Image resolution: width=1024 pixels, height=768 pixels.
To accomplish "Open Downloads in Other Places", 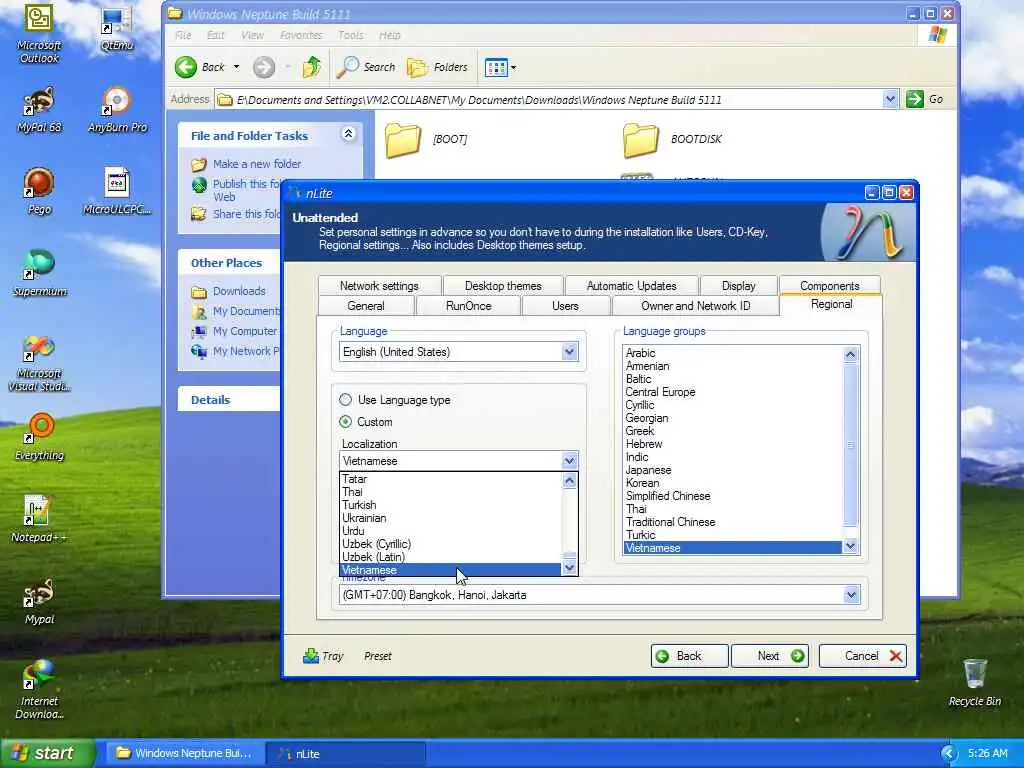I will [x=239, y=291].
